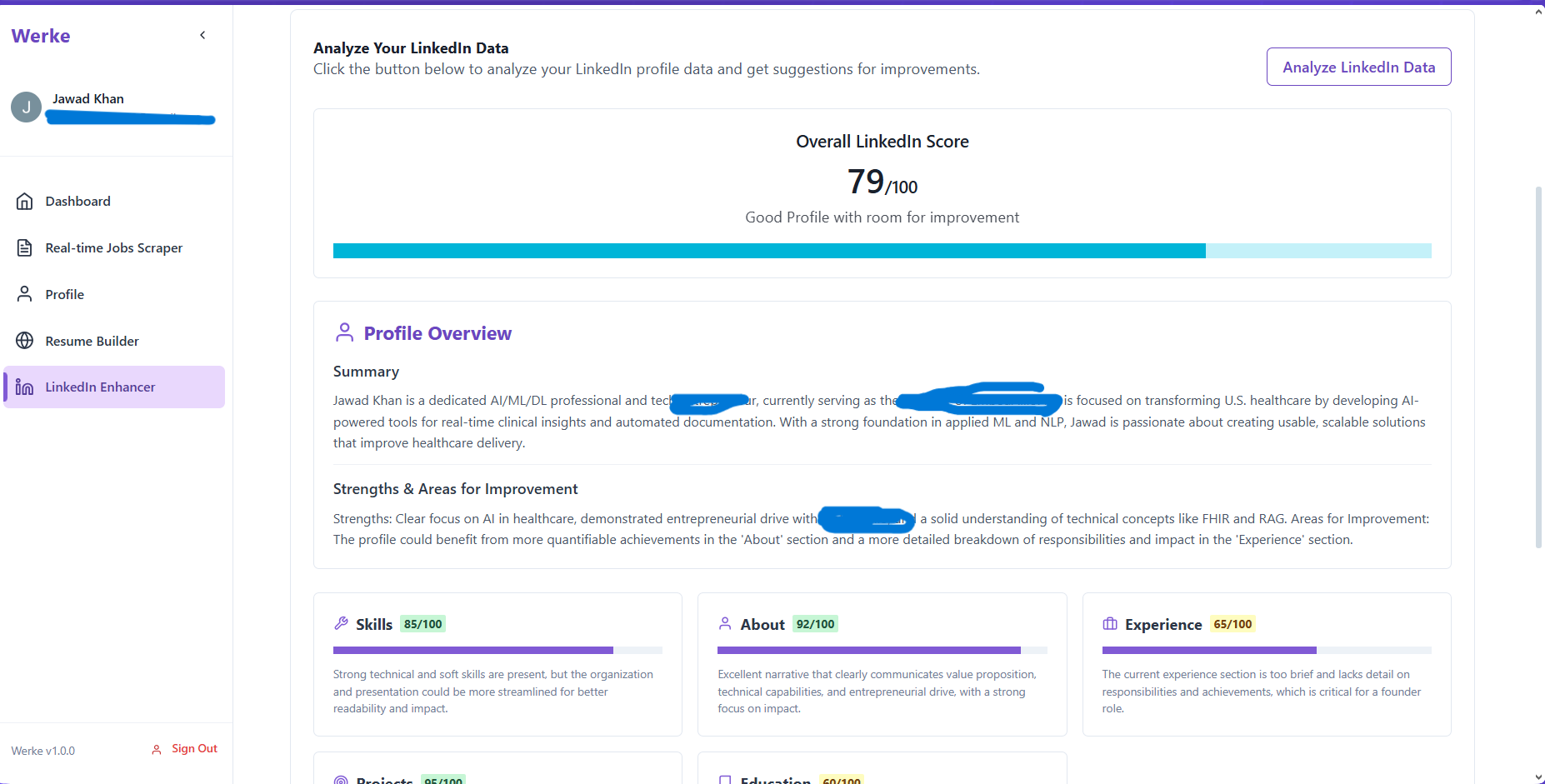Click 'Good Profile with room for improvement' text
This screenshot has width=1545, height=784.
882,217
